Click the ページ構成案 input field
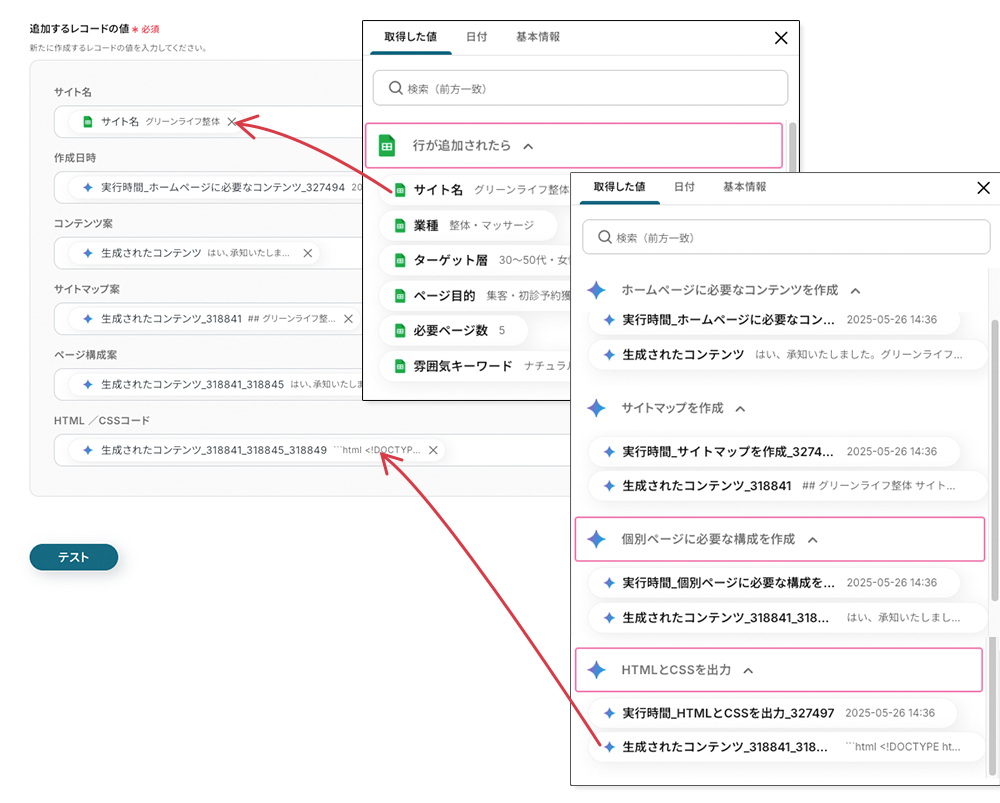This screenshot has height=803, width=1000. point(208,385)
